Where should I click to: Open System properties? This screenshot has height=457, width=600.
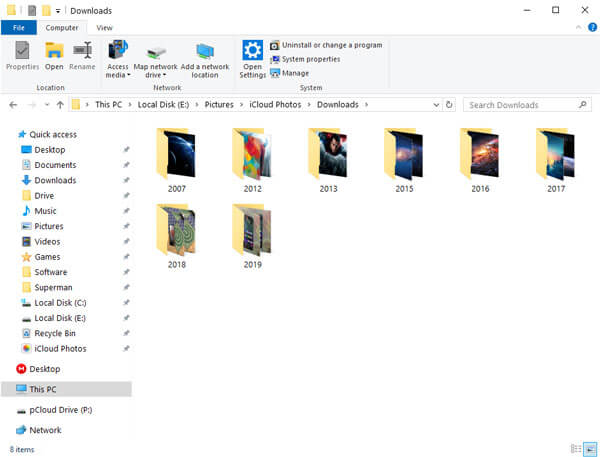305,59
